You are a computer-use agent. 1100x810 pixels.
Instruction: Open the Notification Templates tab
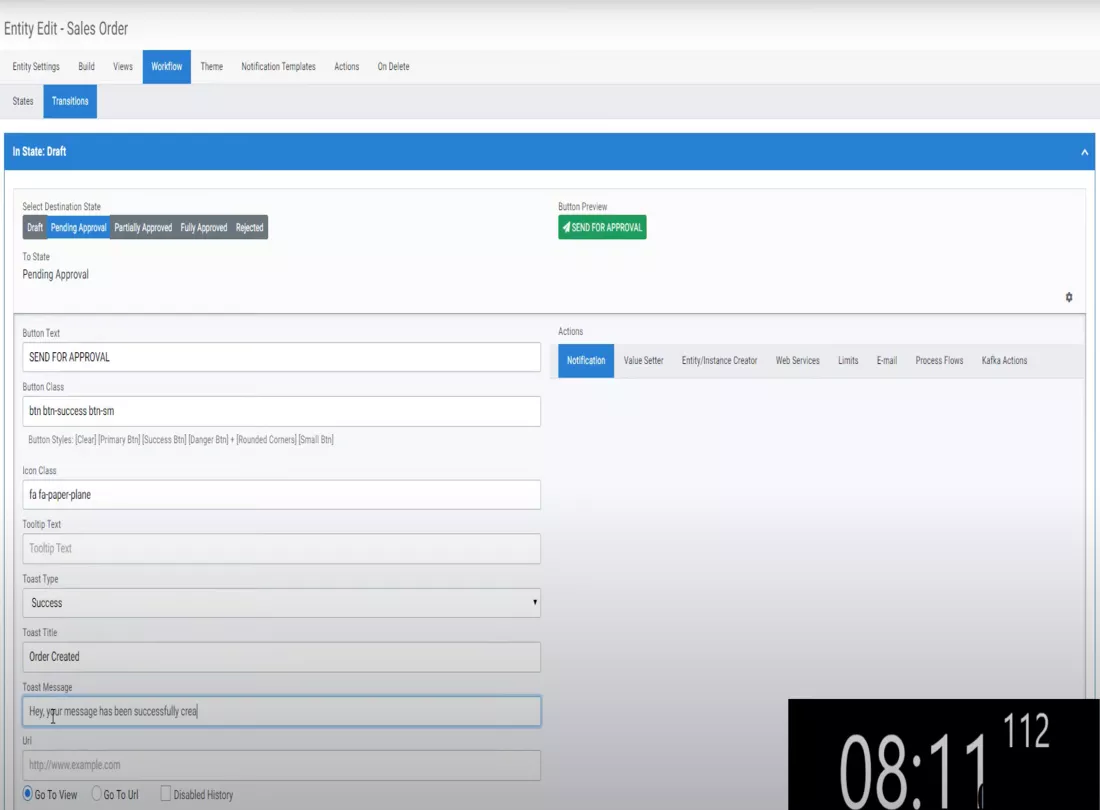[x=279, y=67]
